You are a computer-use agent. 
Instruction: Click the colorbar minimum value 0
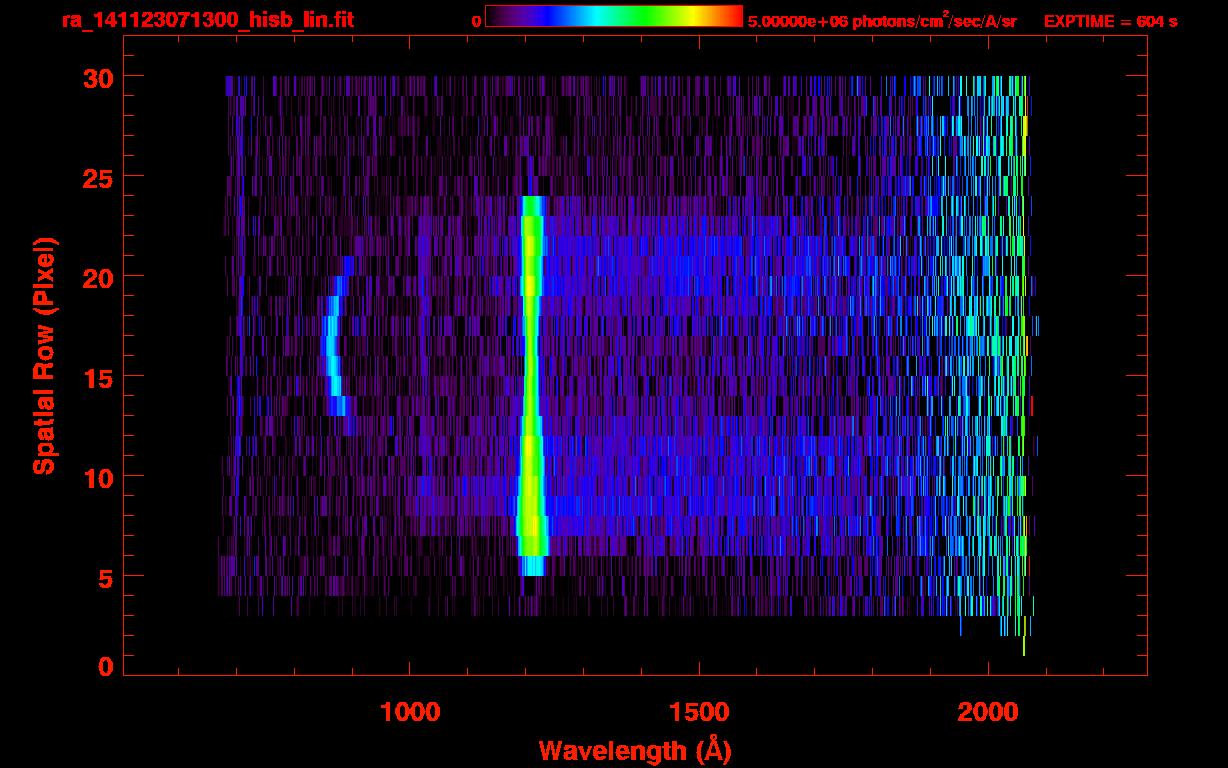(476, 21)
